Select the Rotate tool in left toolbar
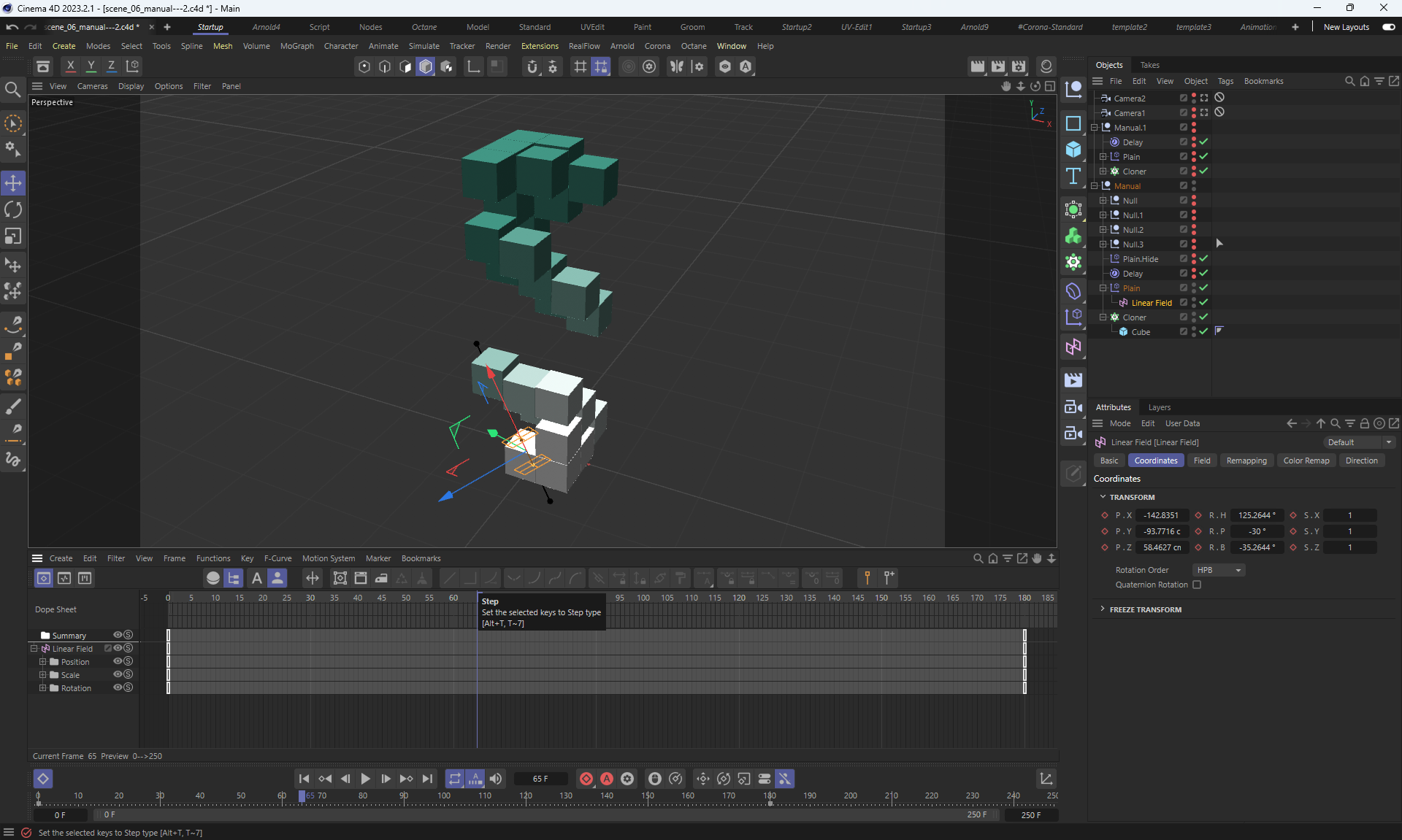The width and height of the screenshot is (1402, 840). [13, 209]
